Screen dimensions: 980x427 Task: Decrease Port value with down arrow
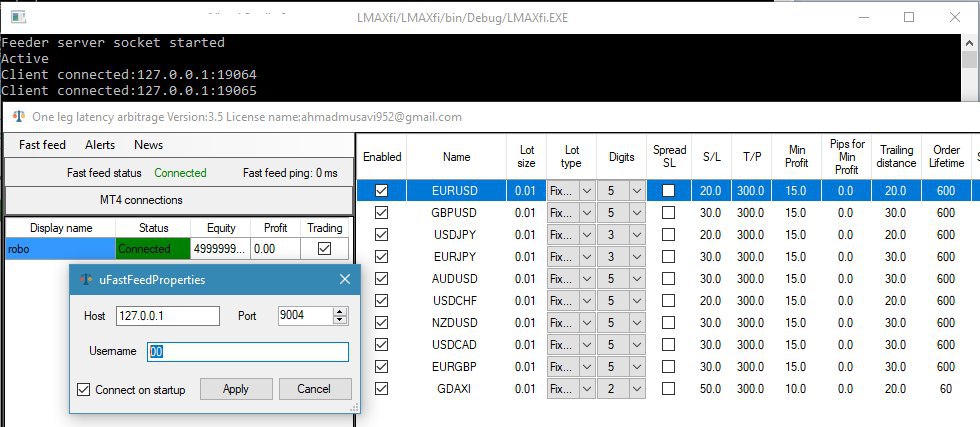click(340, 320)
